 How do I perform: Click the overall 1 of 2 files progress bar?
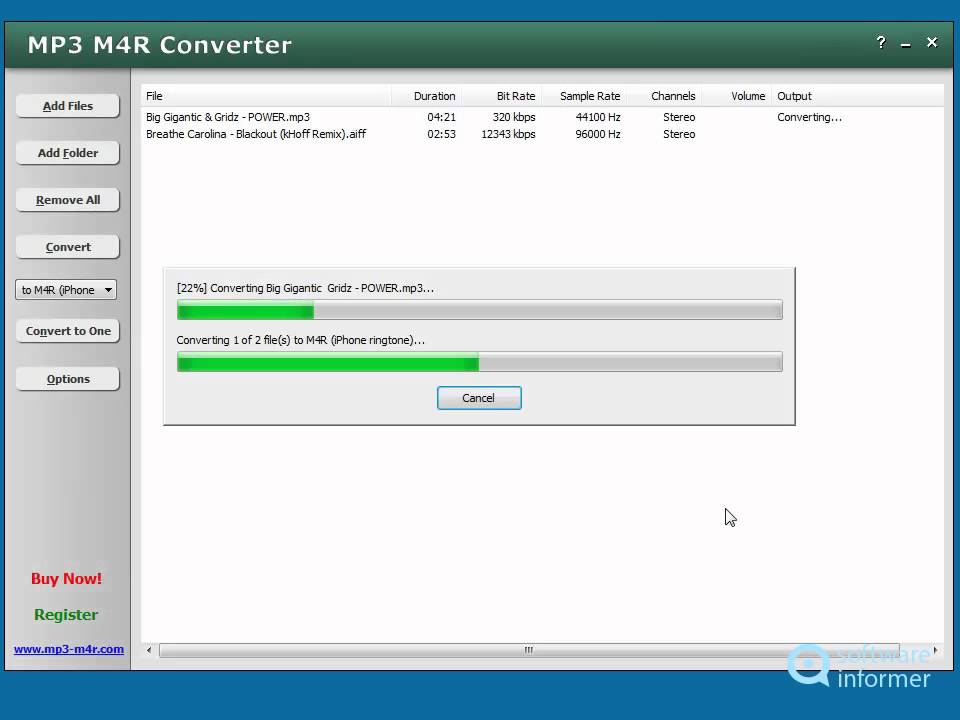(x=479, y=362)
